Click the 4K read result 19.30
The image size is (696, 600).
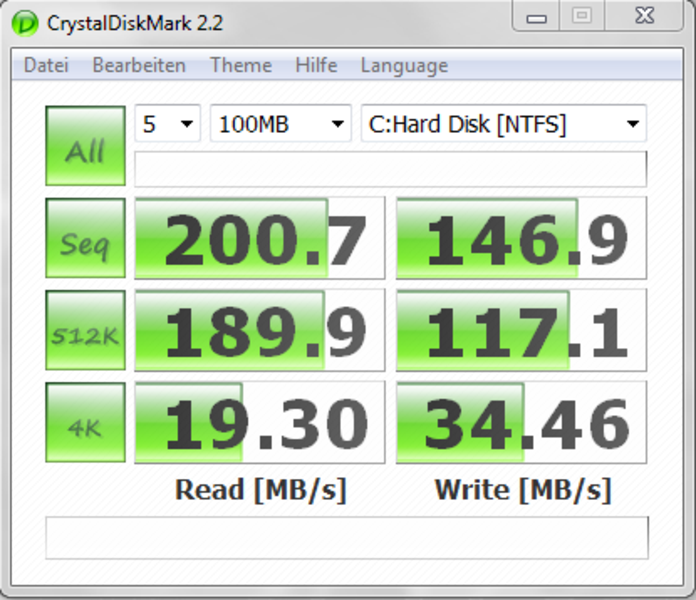[x=260, y=422]
